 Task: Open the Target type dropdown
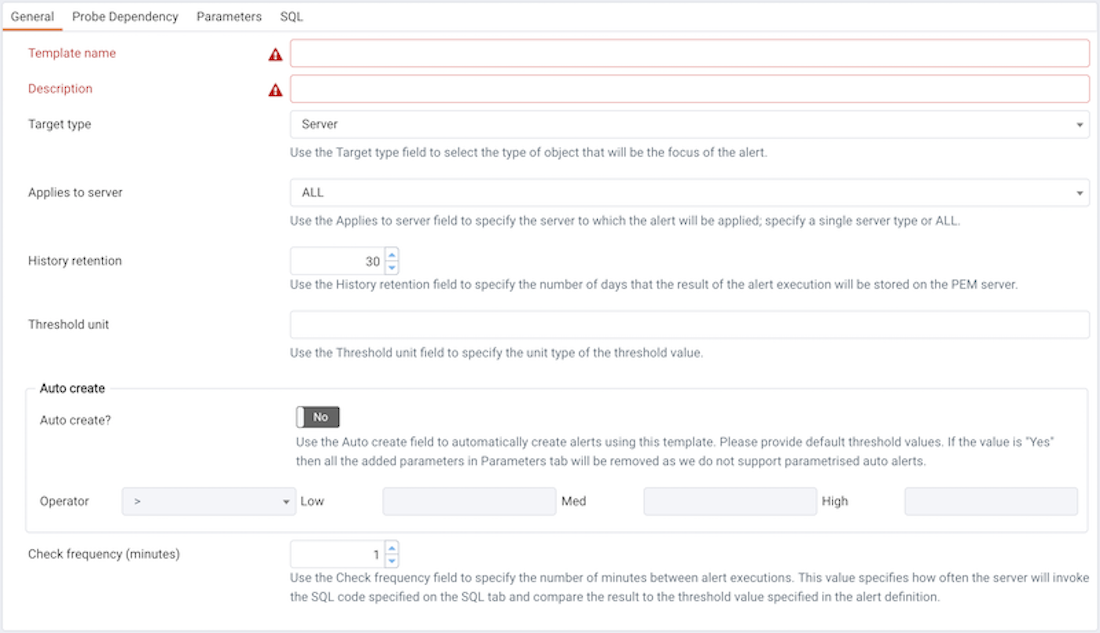[x=690, y=124]
